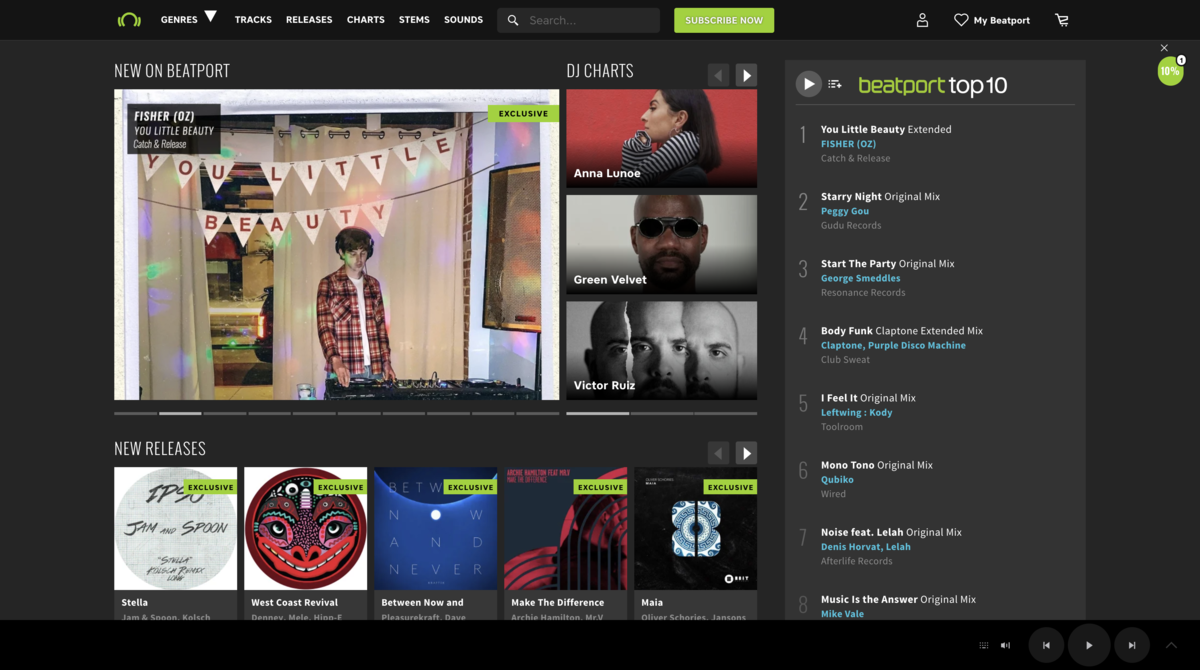Show previous New Releases page

(x=718, y=453)
